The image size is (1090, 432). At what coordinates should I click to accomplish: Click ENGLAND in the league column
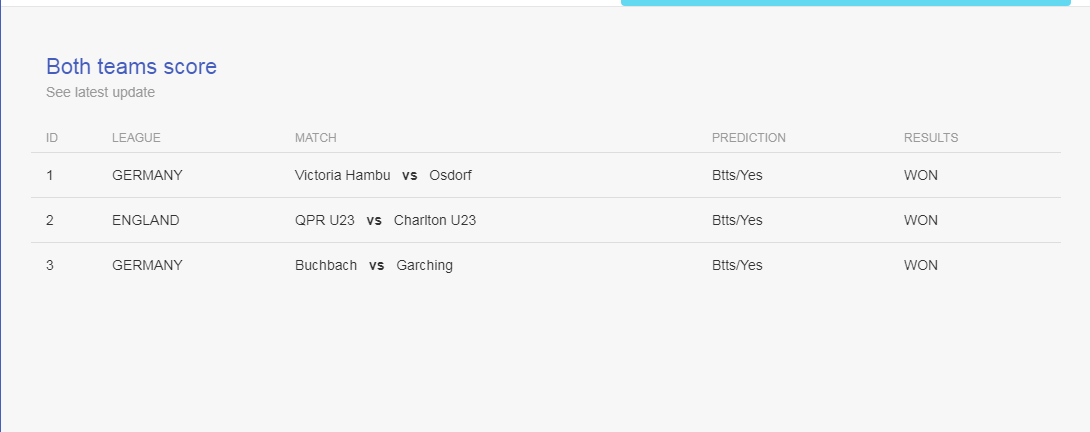tap(145, 221)
